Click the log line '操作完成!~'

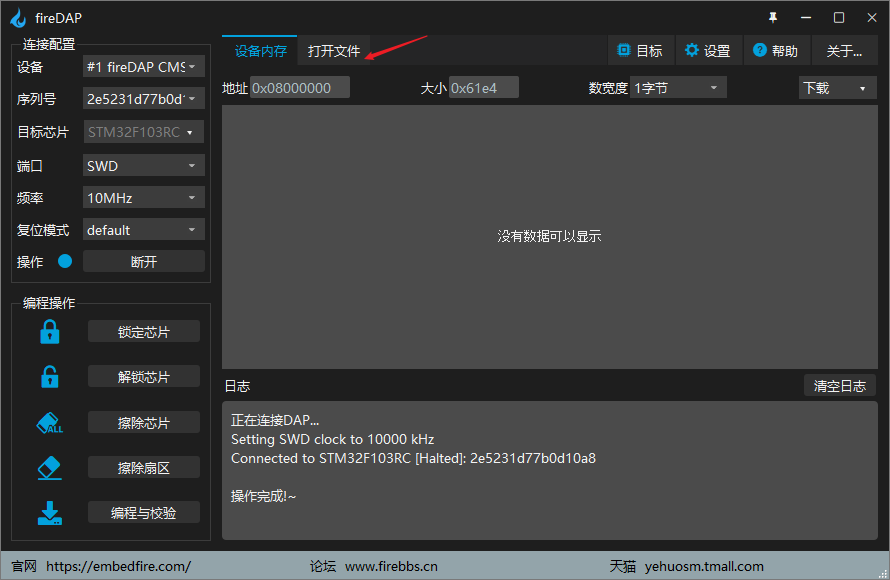pyautogui.click(x=263, y=496)
